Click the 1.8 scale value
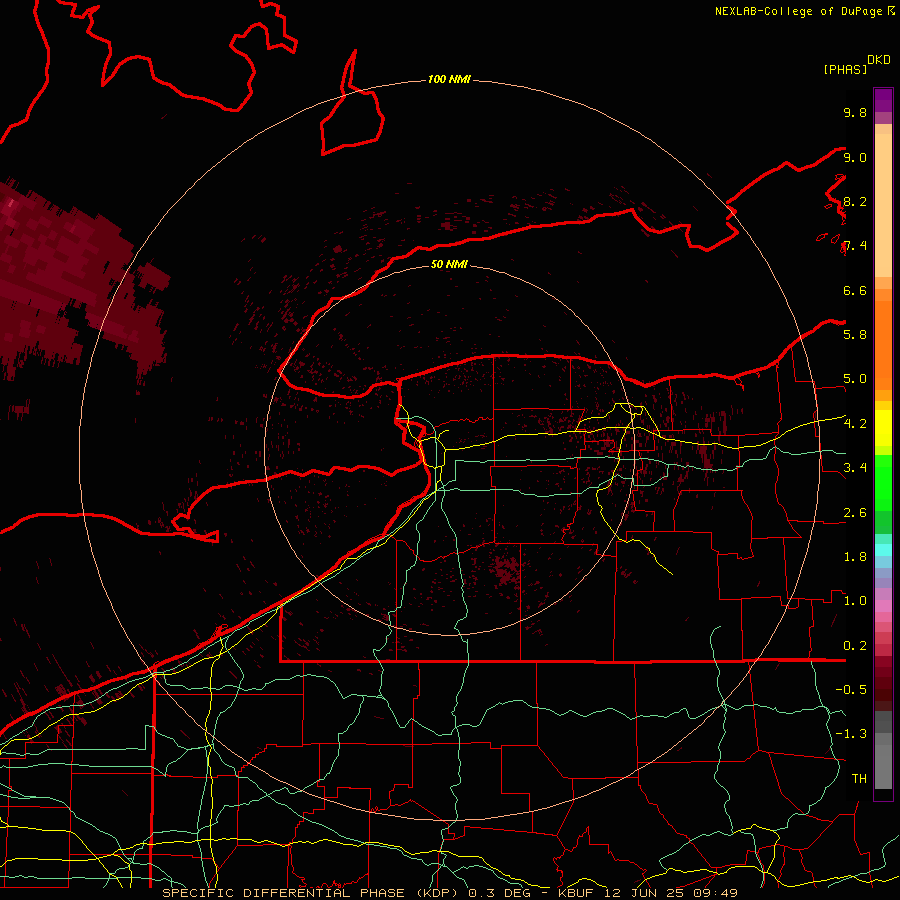The height and width of the screenshot is (900, 900). [855, 557]
